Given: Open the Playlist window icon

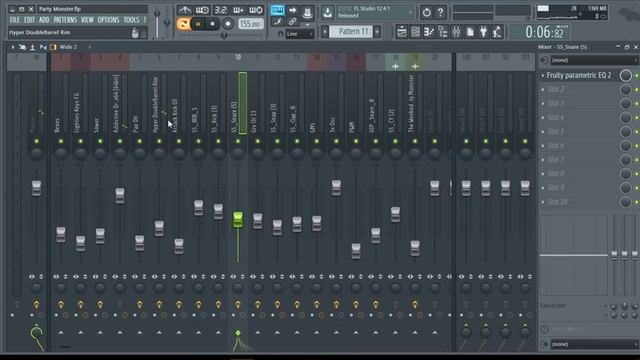Looking at the screenshot, I should point(402,32).
